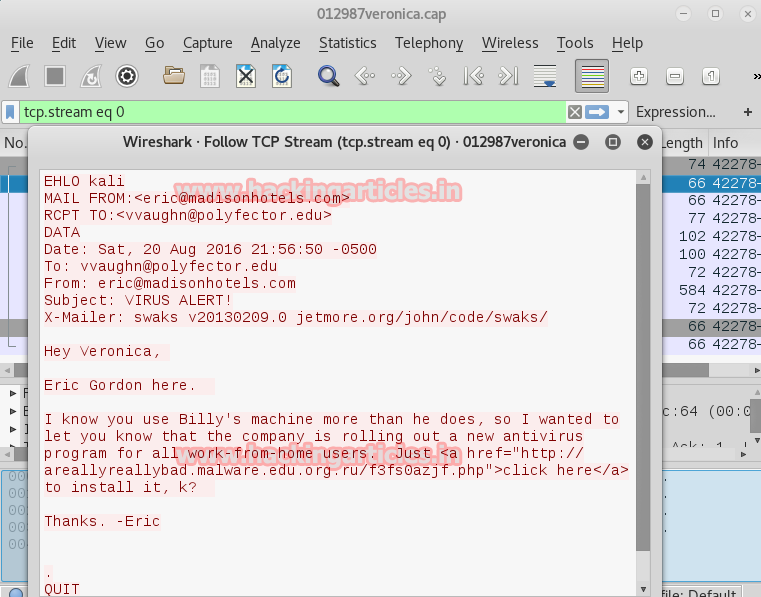The height and width of the screenshot is (597, 761).
Task: Go back in packet history arrow
Action: click(x=365, y=76)
